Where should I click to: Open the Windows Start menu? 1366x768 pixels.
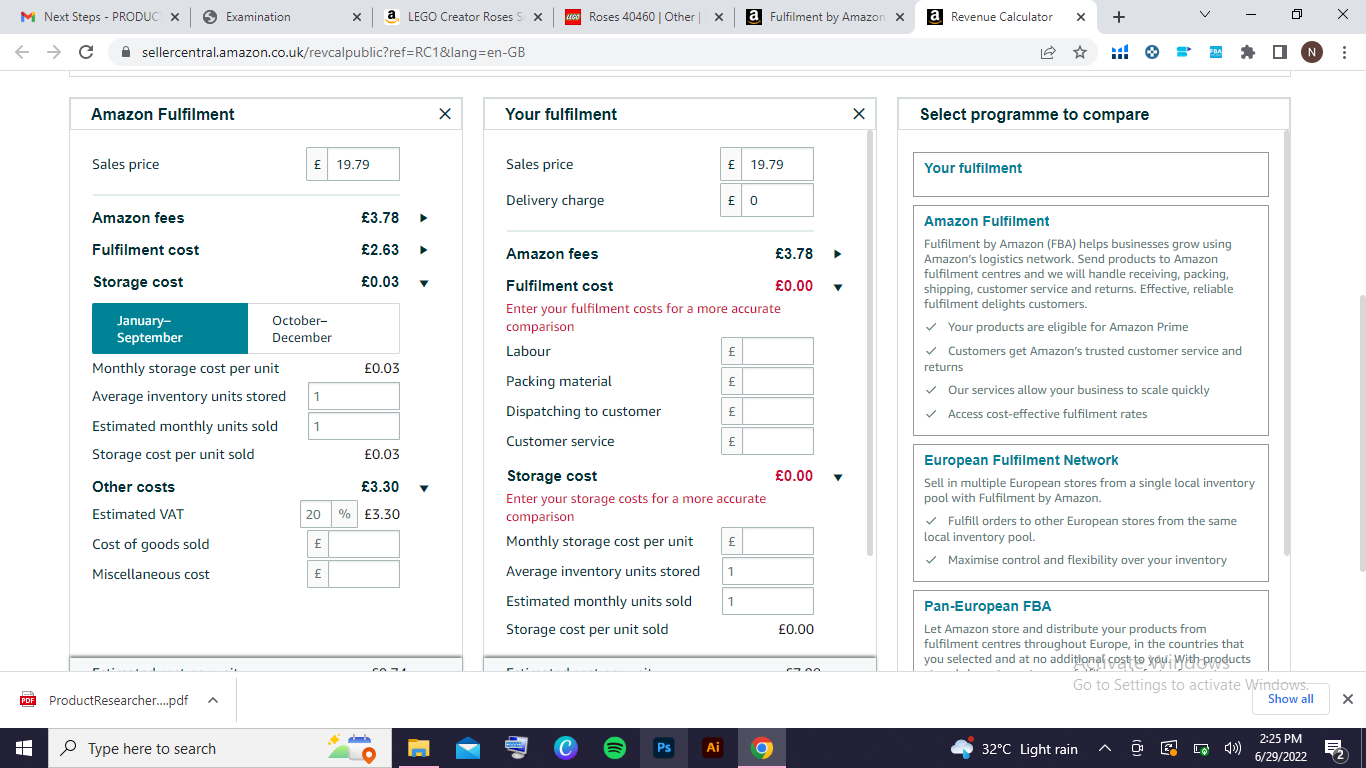pyautogui.click(x=23, y=748)
